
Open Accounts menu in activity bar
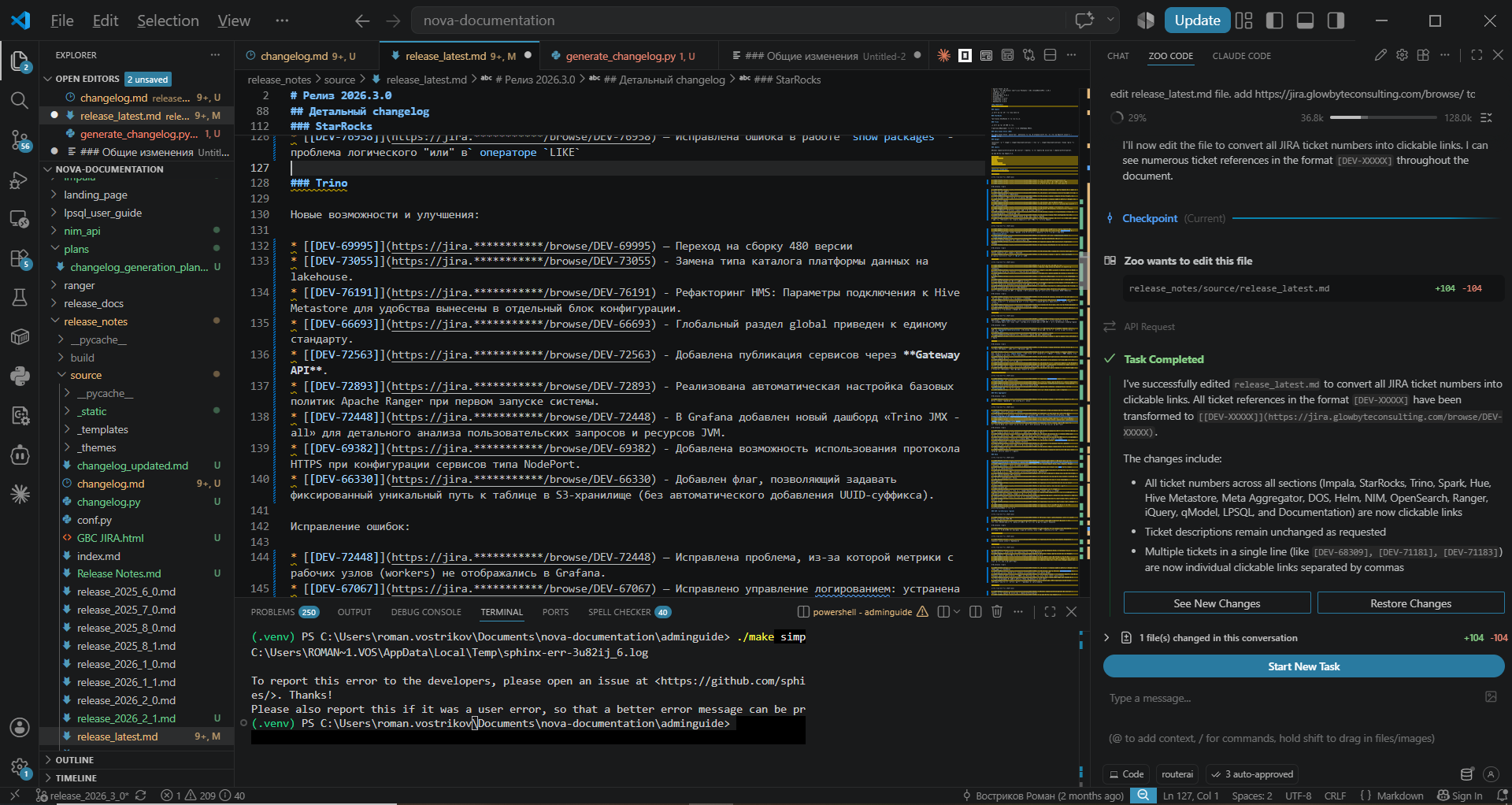click(x=20, y=727)
